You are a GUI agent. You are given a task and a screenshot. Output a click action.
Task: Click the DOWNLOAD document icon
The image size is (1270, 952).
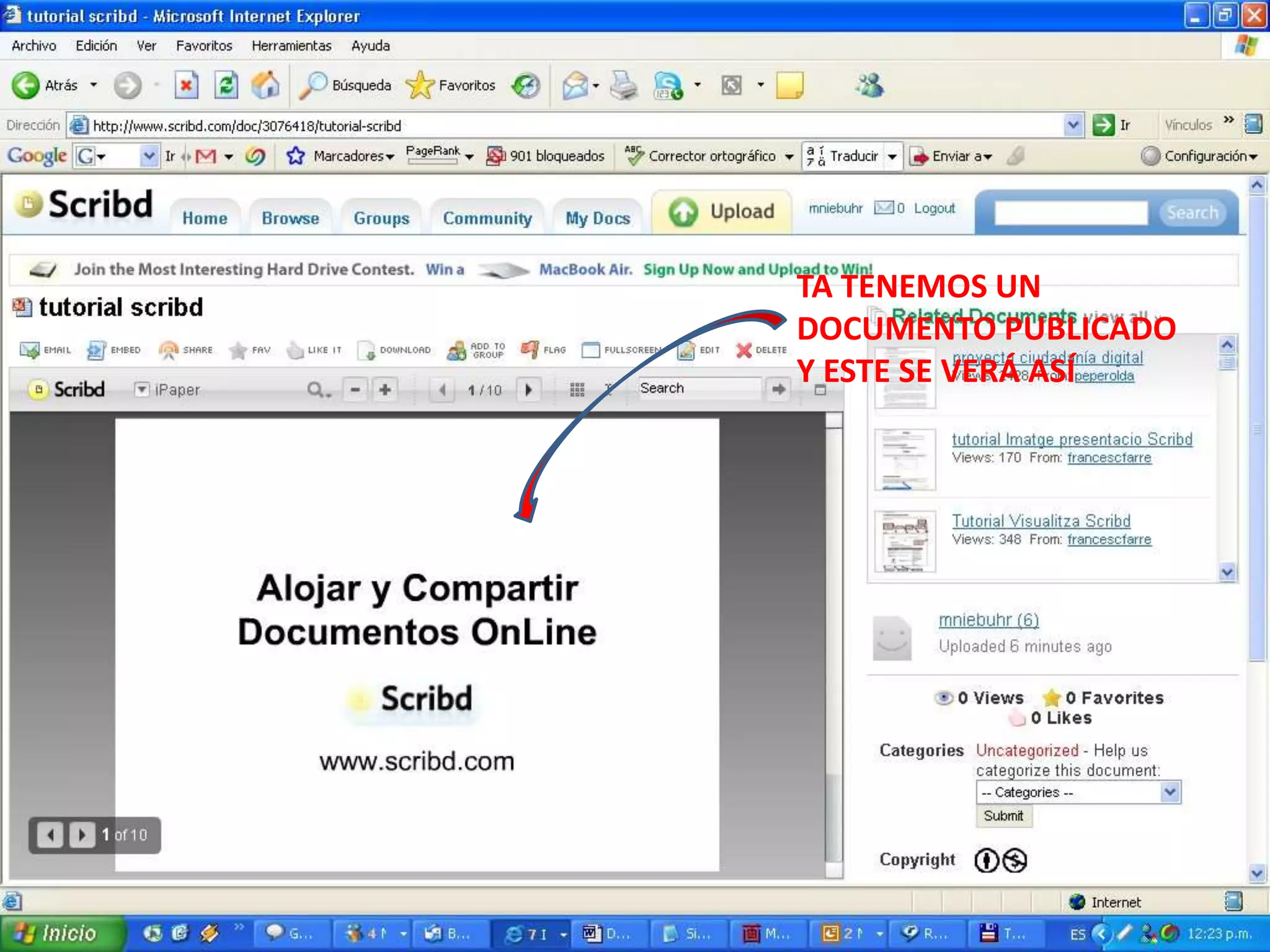coord(394,350)
